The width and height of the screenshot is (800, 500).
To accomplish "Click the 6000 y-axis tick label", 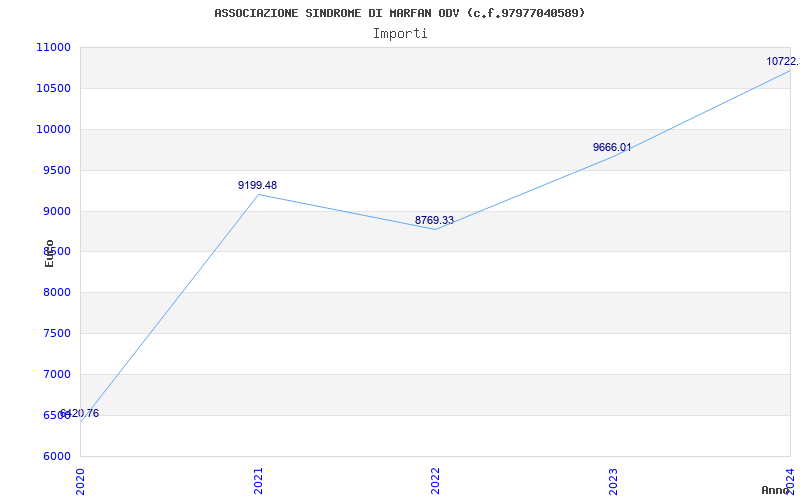I will coord(56,456).
